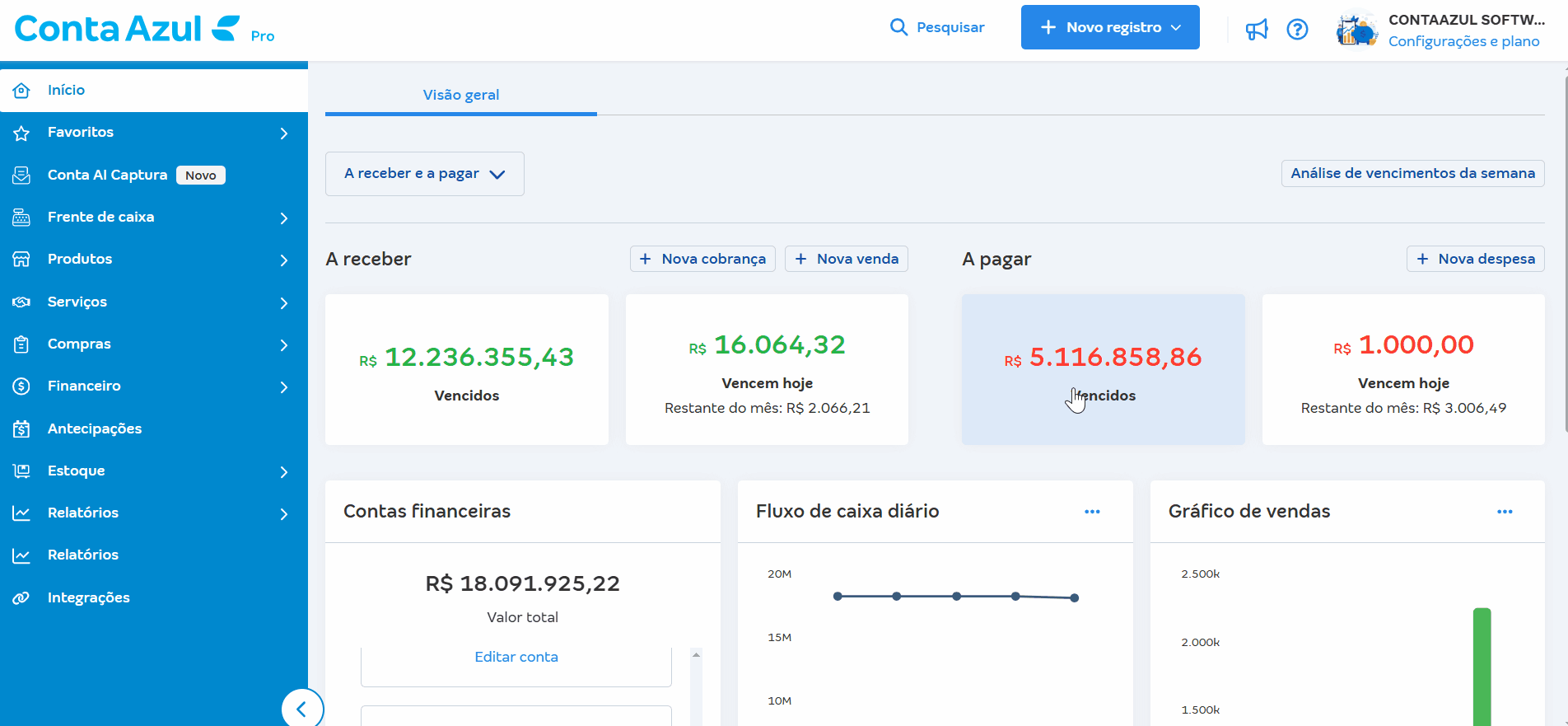Click the Serviços handshake icon
Image resolution: width=1568 pixels, height=726 pixels.
point(21,302)
